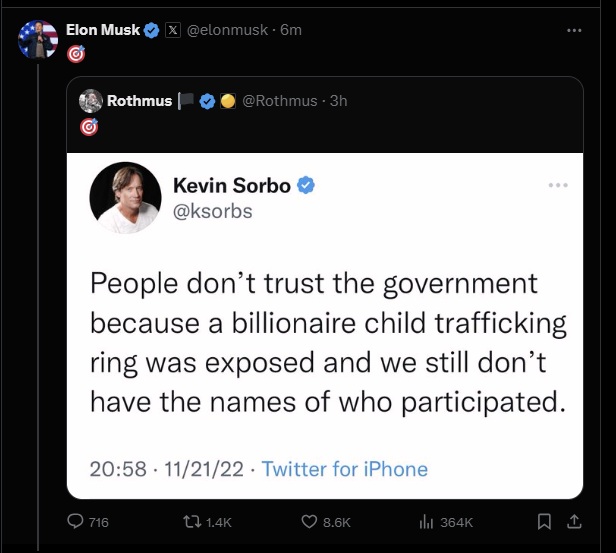
Task: Click Elon Musk's blue verified badge
Action: pyautogui.click(x=152, y=30)
